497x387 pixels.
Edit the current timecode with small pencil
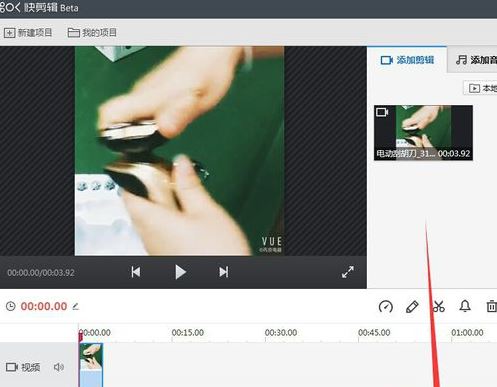click(76, 306)
